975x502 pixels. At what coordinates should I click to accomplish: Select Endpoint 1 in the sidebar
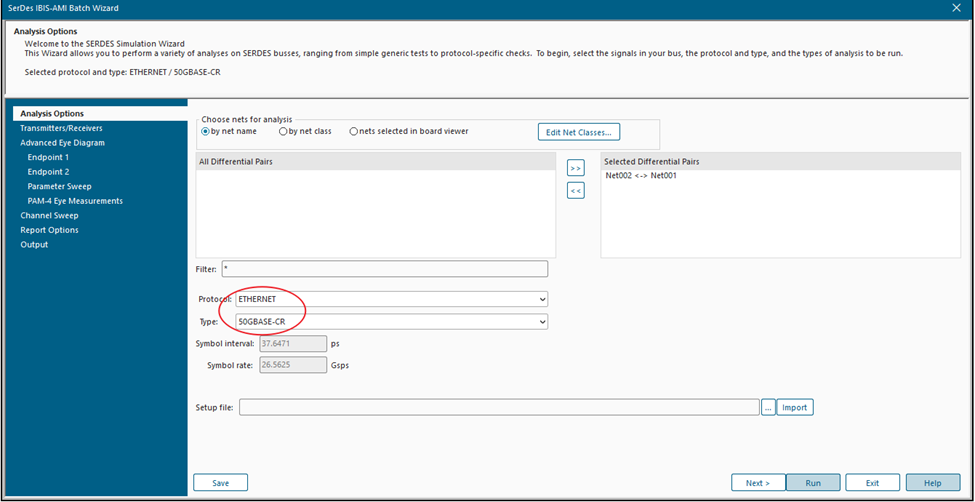pos(48,157)
